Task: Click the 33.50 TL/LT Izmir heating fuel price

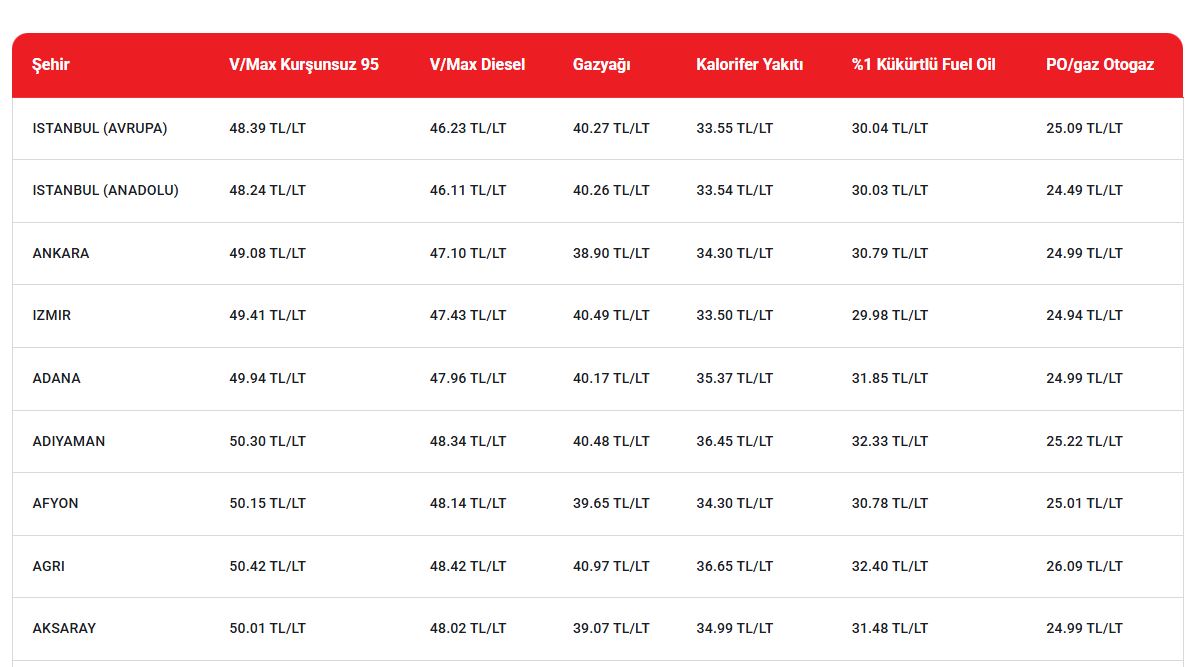Action: coord(735,315)
